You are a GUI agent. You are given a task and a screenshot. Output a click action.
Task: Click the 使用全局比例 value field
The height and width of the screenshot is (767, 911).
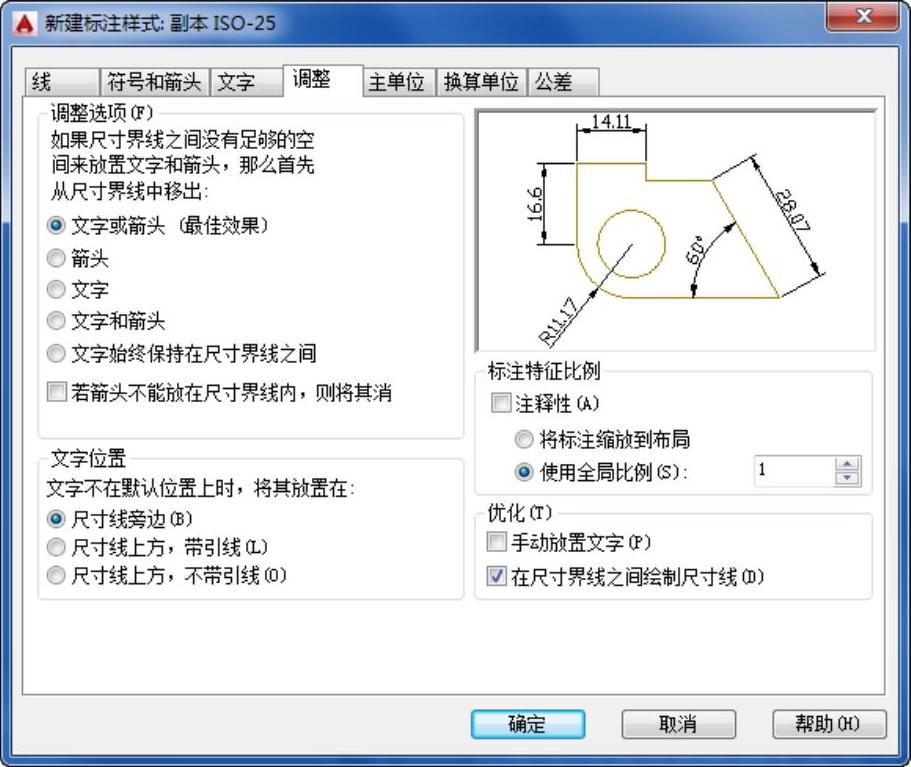coord(792,471)
